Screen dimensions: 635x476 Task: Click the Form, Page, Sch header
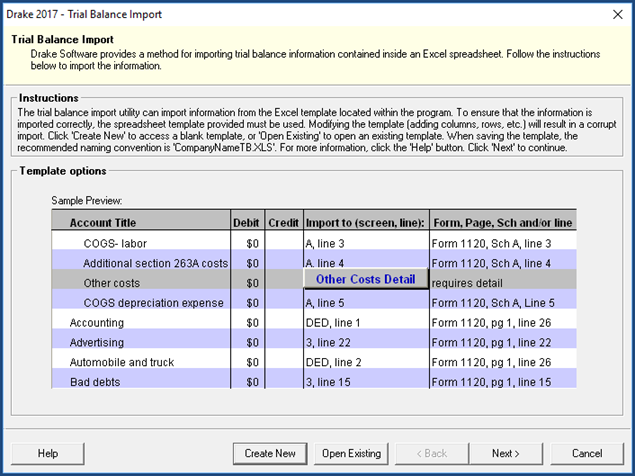502,222
